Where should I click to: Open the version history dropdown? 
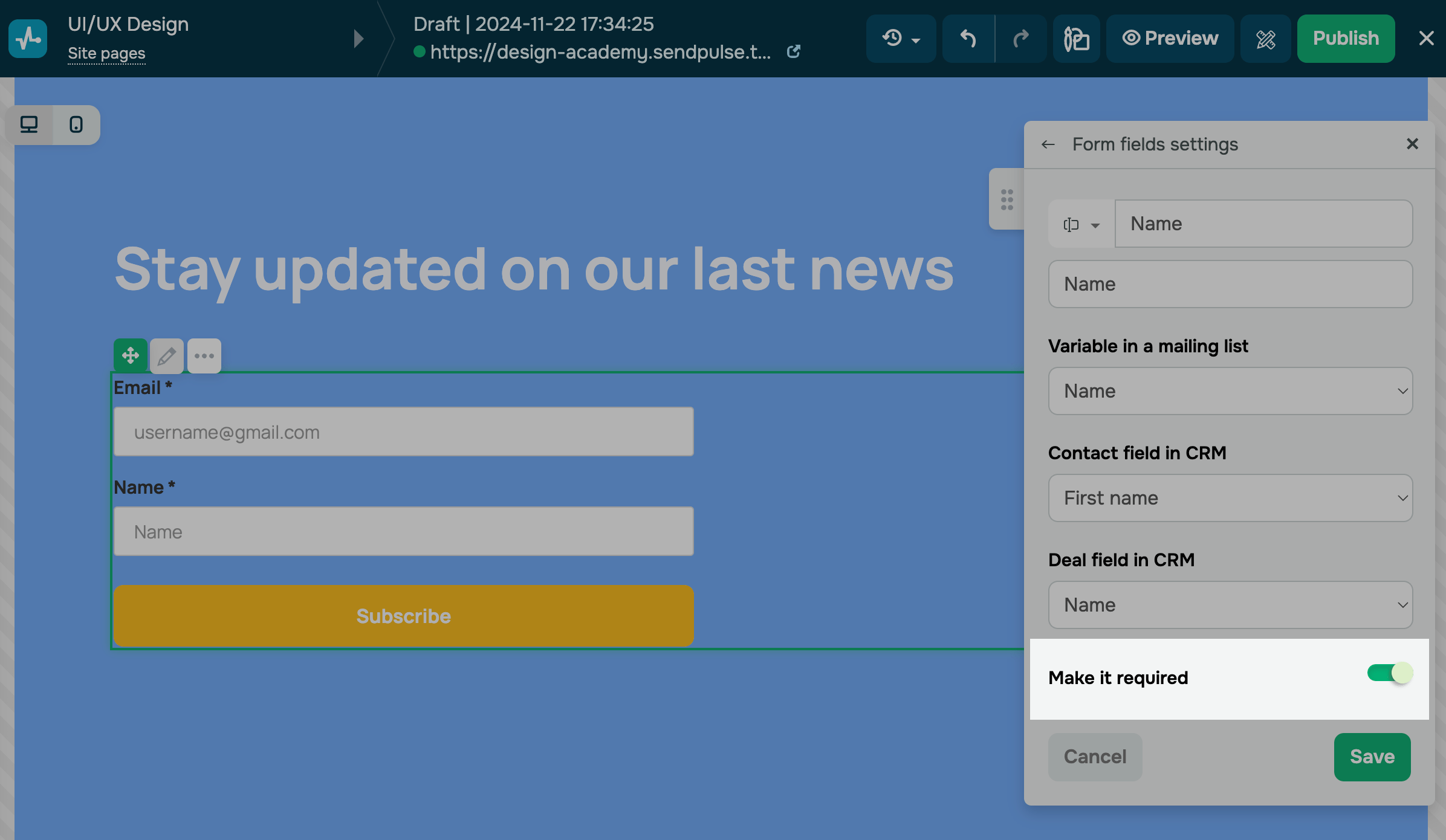(901, 39)
